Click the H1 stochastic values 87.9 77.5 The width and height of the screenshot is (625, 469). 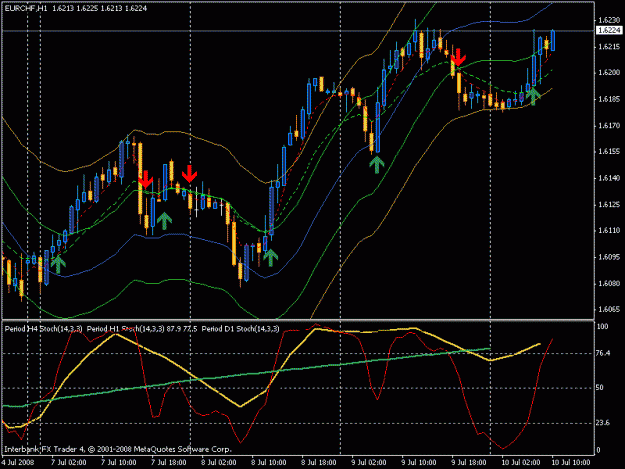point(182,329)
